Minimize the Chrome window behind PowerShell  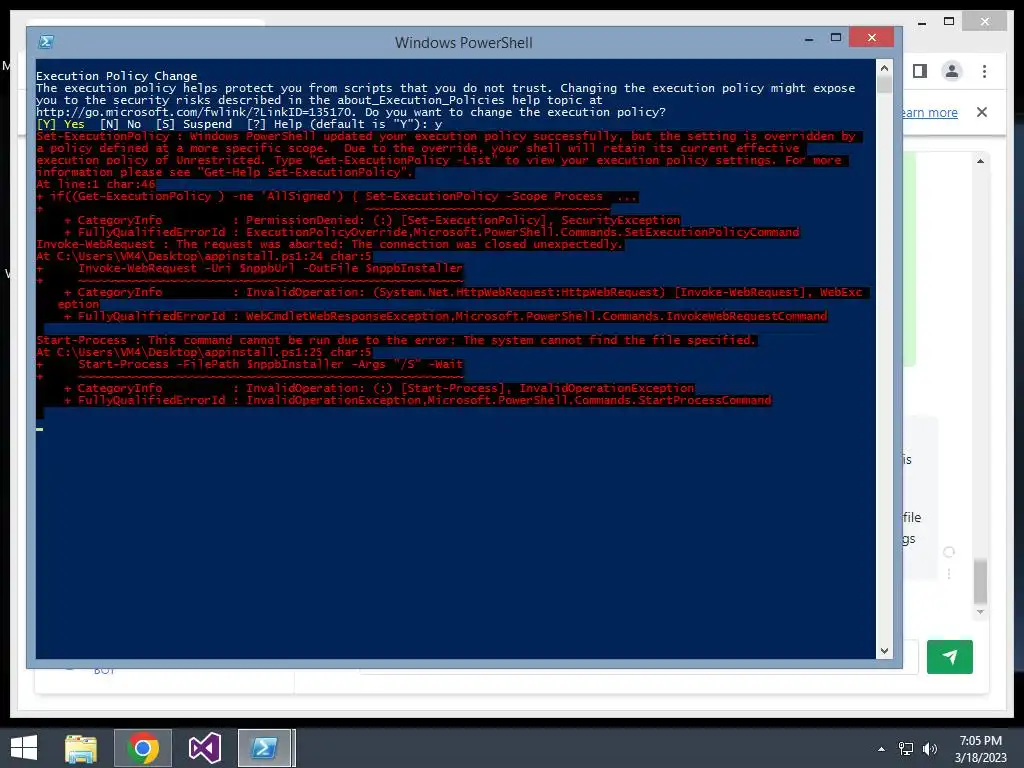pyautogui.click(x=922, y=23)
